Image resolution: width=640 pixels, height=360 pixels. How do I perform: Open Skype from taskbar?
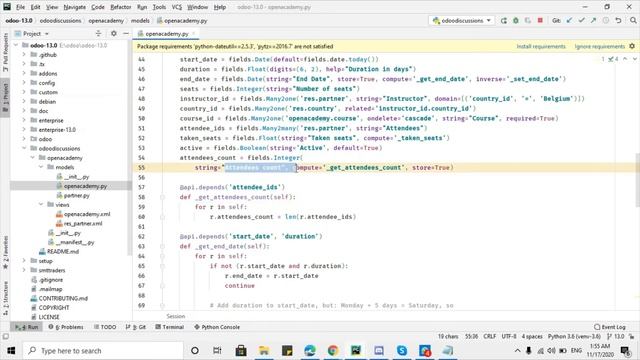point(402,351)
